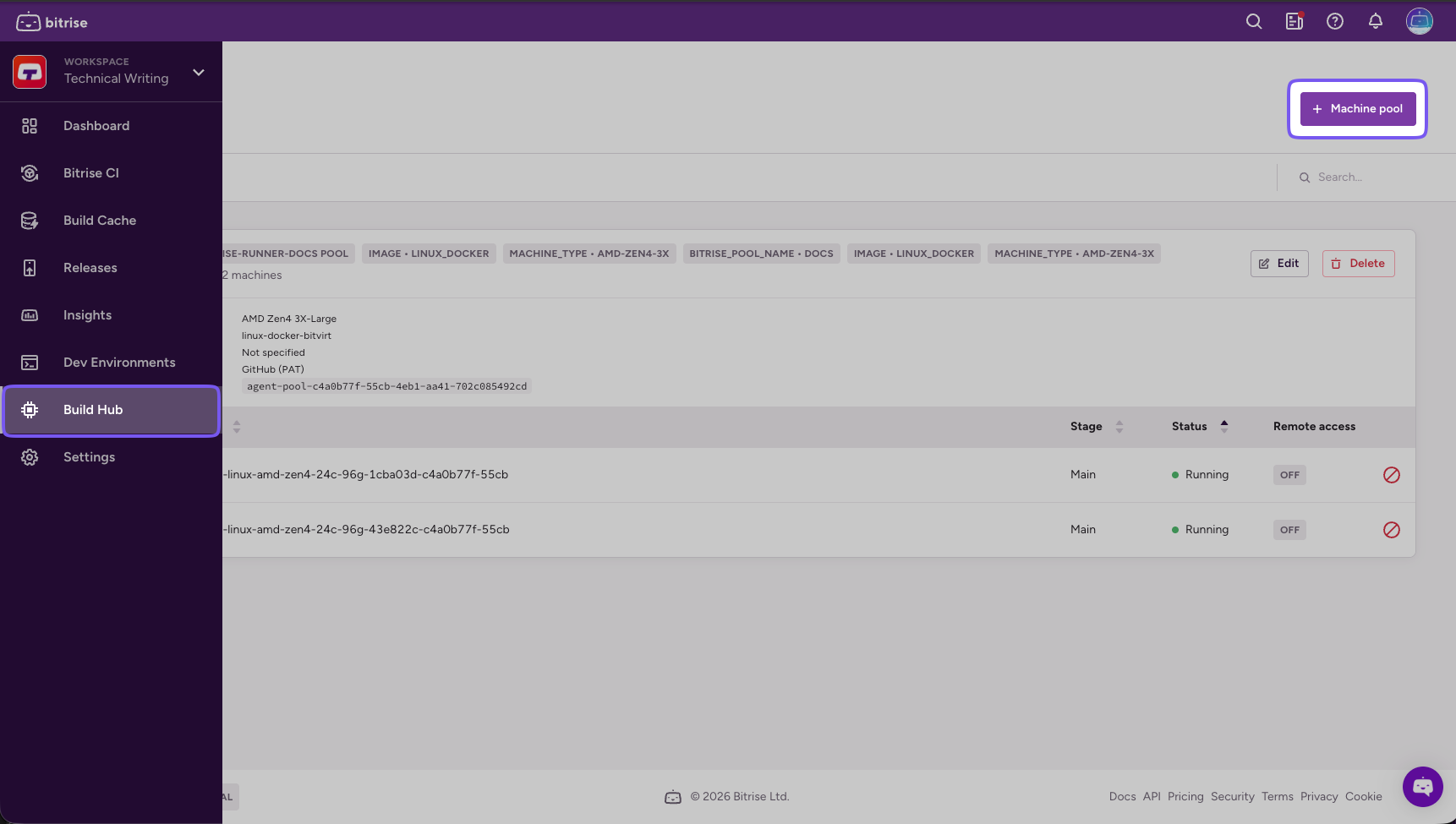
Task: Open the Docs footer link
Action: [1122, 797]
